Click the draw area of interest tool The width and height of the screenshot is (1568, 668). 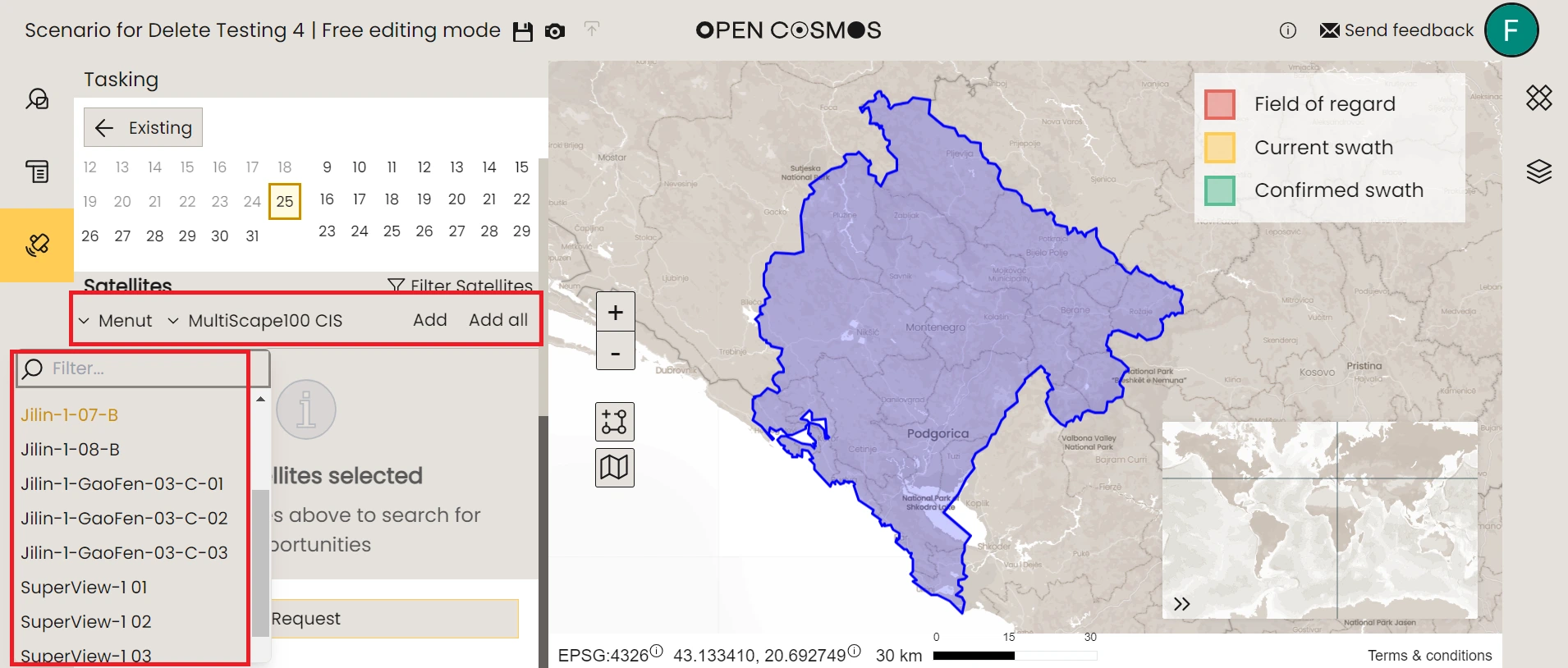tap(614, 422)
